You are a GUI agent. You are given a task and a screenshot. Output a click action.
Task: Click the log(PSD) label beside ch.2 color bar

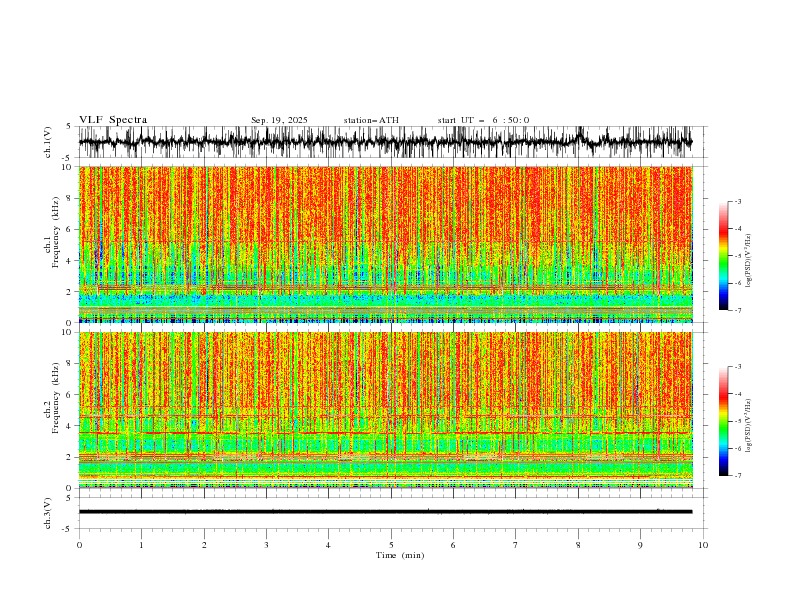(750, 426)
